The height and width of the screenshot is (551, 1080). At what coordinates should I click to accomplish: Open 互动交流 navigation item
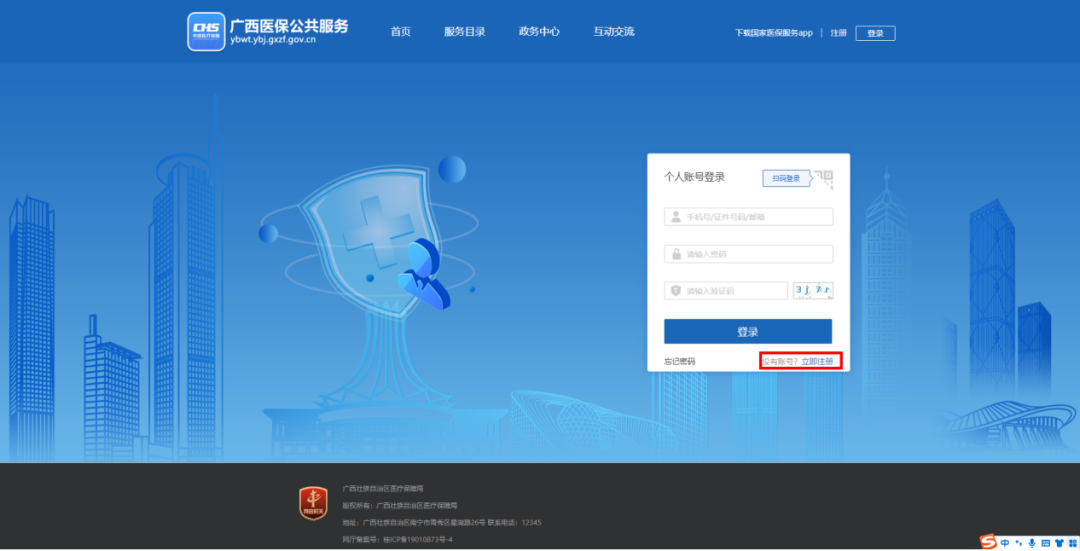click(613, 32)
